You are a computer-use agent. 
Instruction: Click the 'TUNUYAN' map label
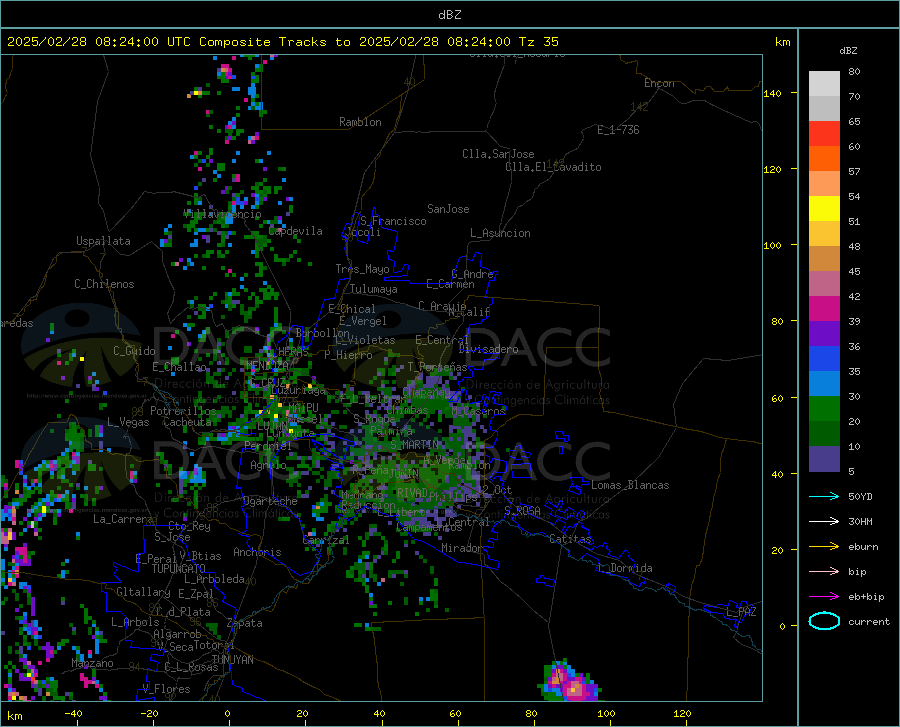click(232, 660)
